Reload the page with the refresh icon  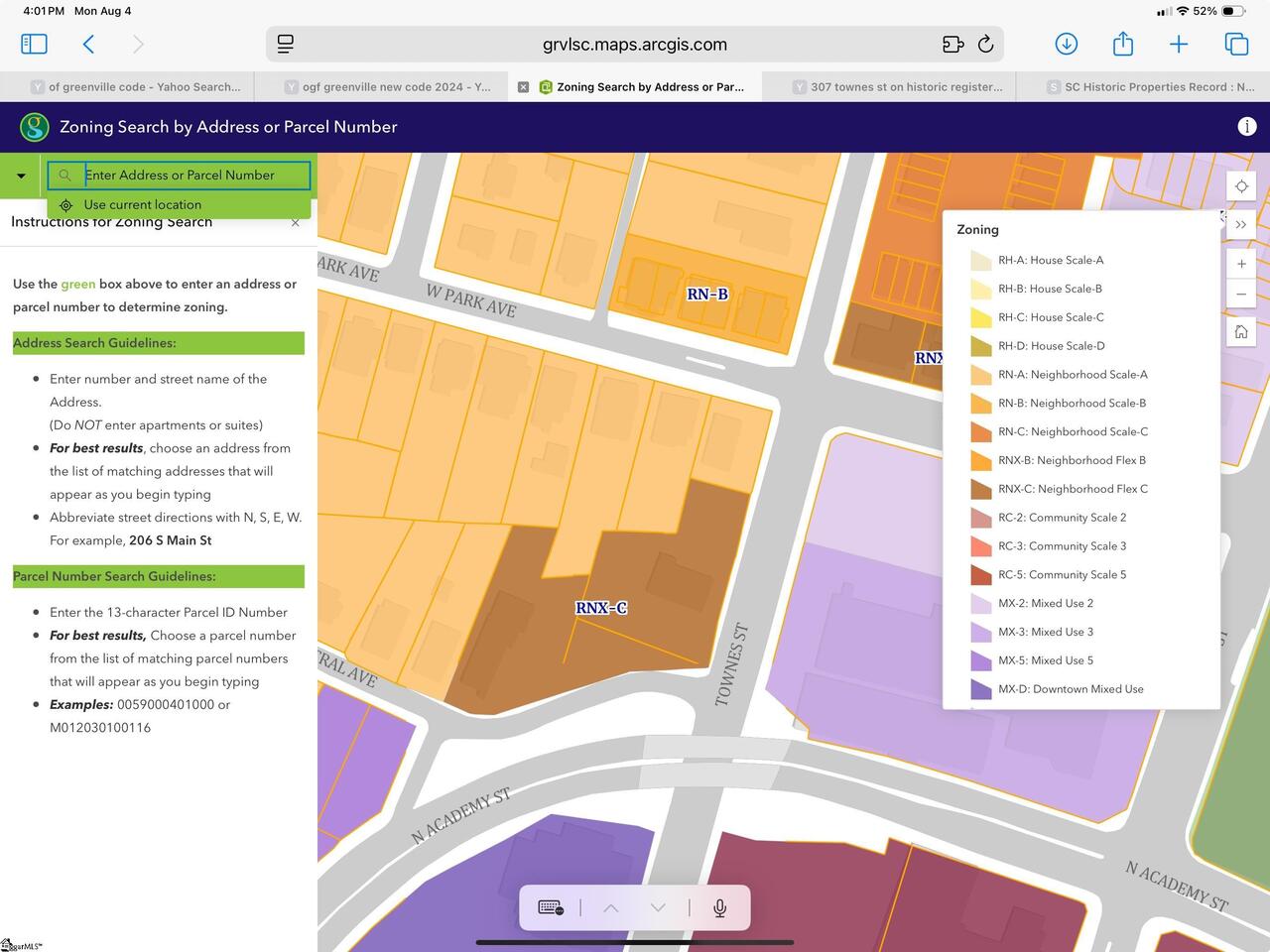click(x=985, y=44)
